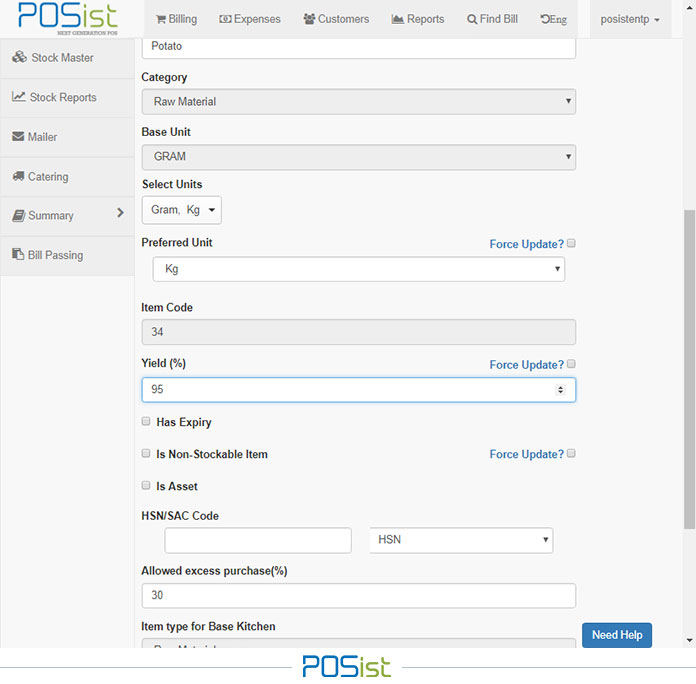Click the Item Code field showing 34

tap(359, 332)
